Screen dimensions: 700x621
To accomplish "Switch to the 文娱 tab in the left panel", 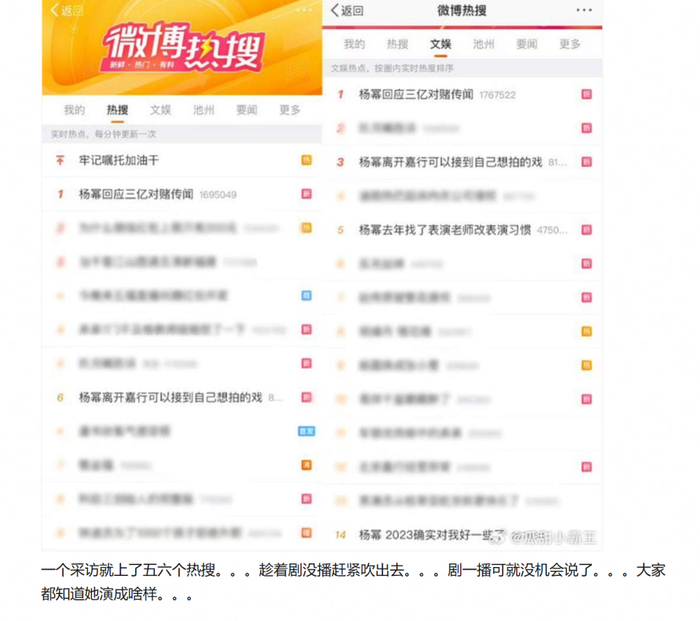I will [x=160, y=110].
